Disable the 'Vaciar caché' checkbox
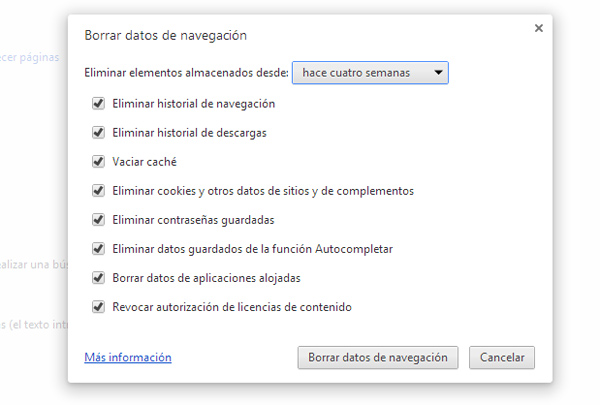The image size is (600, 405). click(x=98, y=161)
